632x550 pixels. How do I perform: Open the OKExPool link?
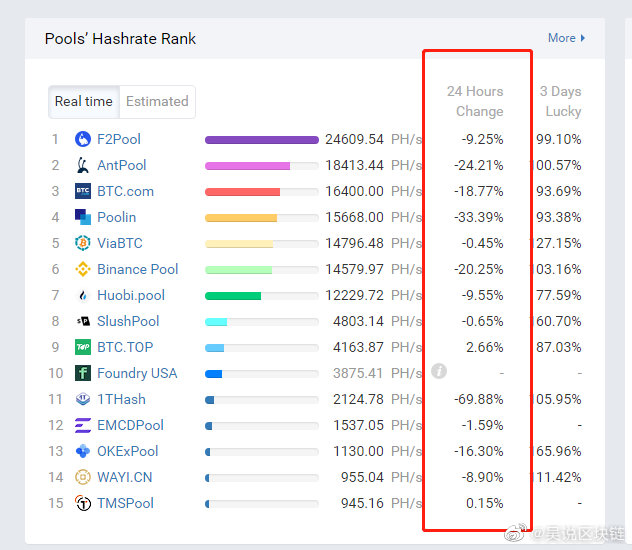(128, 451)
